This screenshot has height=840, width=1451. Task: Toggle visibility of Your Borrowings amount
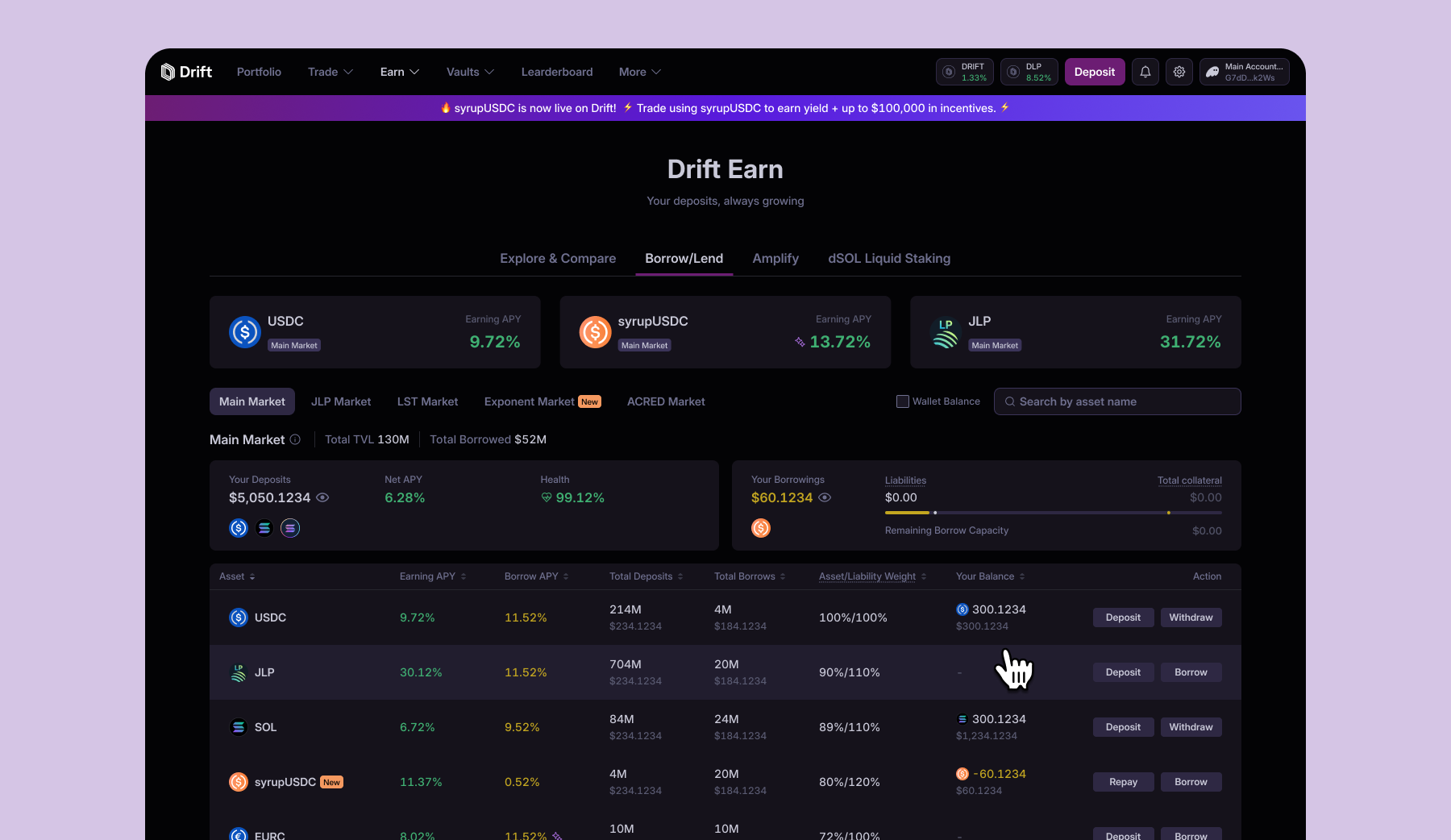tap(825, 497)
